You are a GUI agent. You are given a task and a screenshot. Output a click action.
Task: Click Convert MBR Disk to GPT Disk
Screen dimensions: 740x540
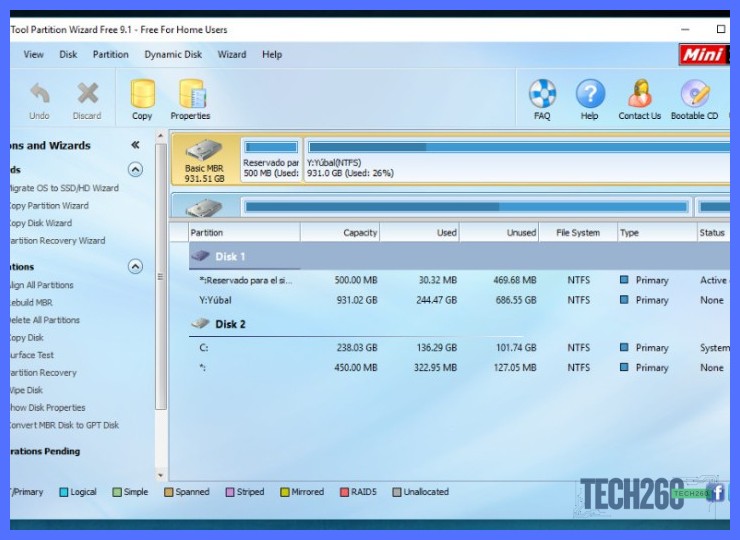(x=65, y=425)
